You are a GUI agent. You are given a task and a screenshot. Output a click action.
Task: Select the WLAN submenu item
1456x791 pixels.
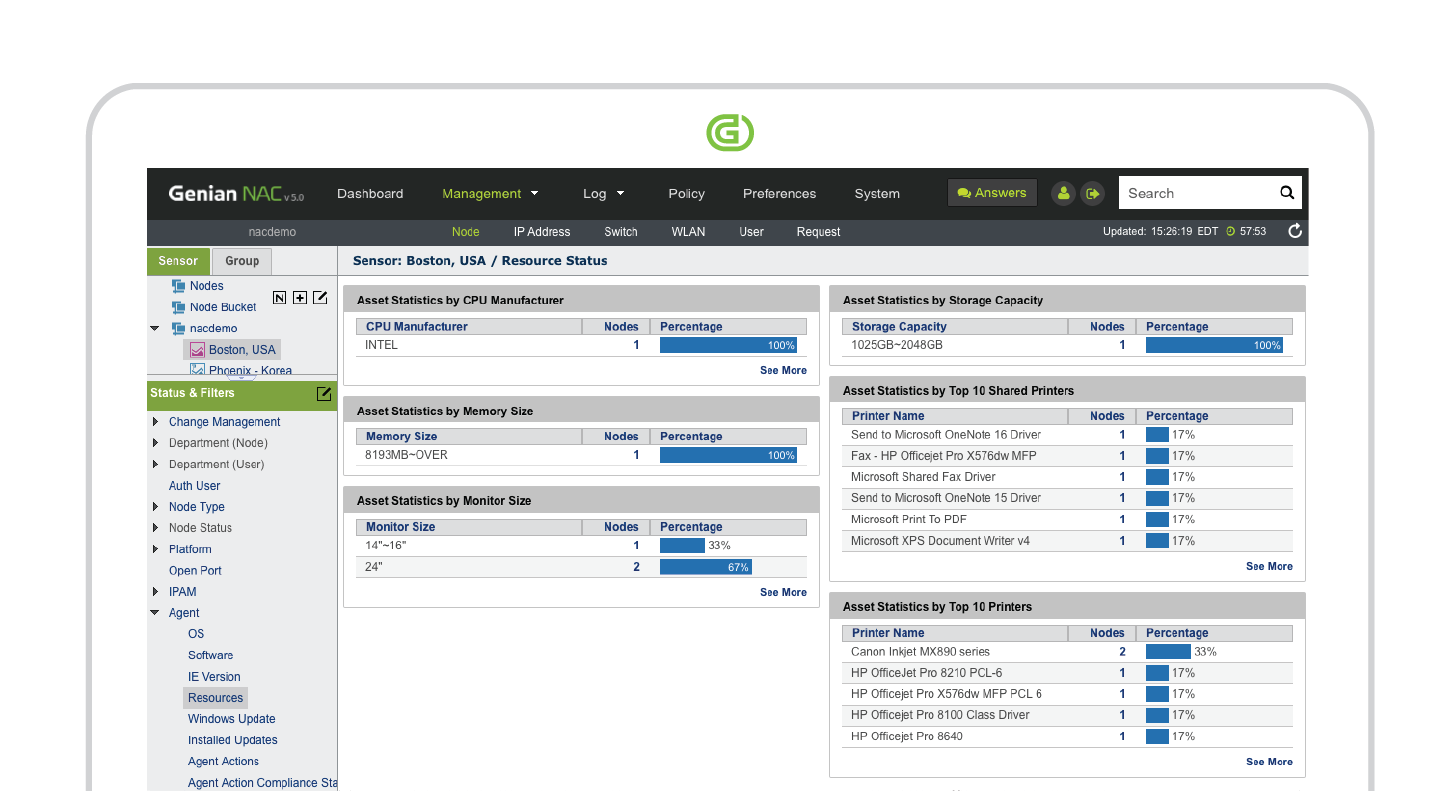pyautogui.click(x=688, y=232)
